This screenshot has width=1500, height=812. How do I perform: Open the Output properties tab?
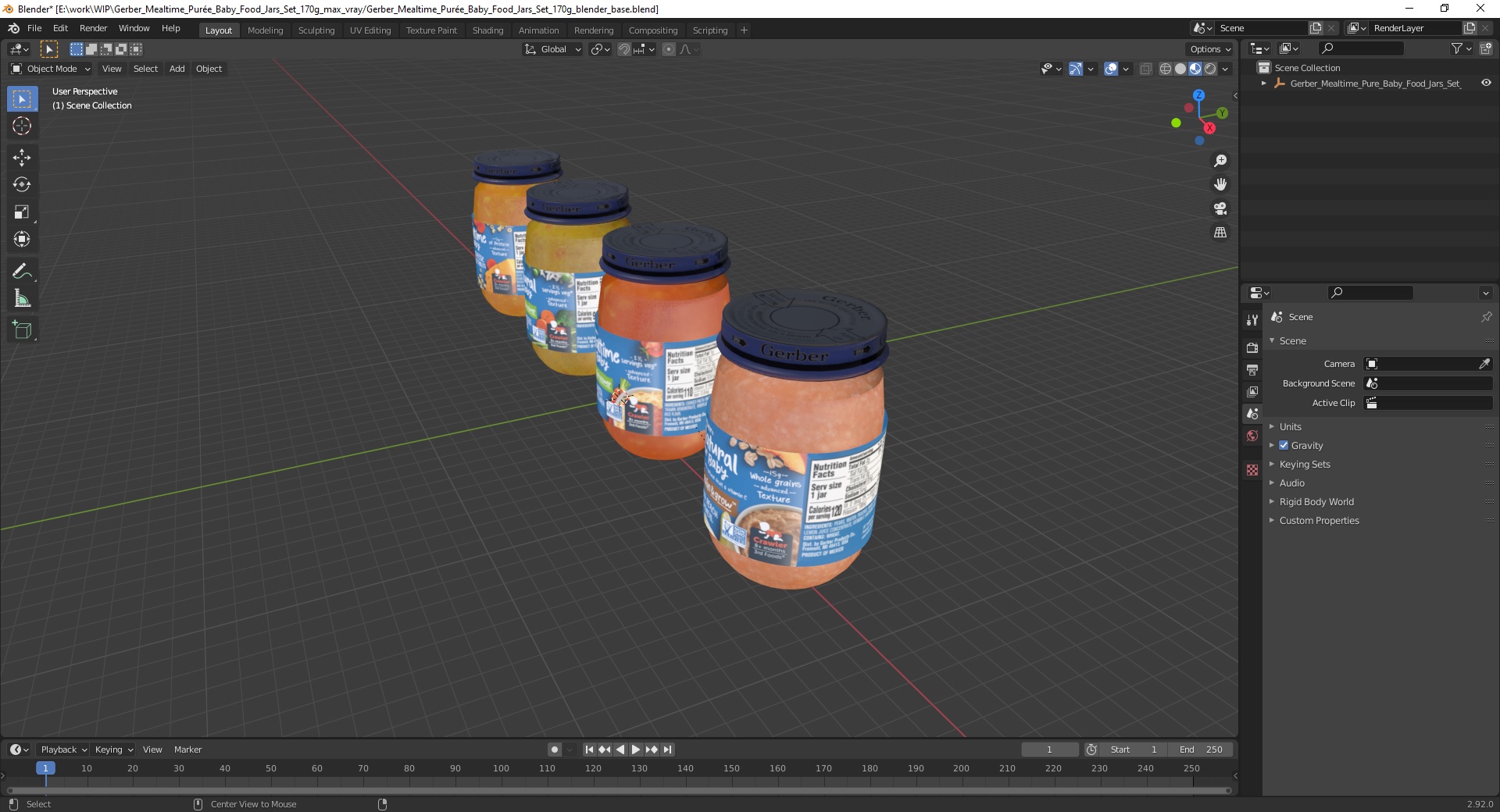pos(1252,369)
